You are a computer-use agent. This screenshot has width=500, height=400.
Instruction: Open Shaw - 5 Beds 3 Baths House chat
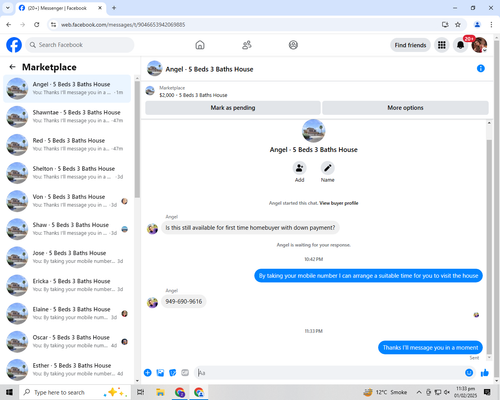[x=67, y=229]
